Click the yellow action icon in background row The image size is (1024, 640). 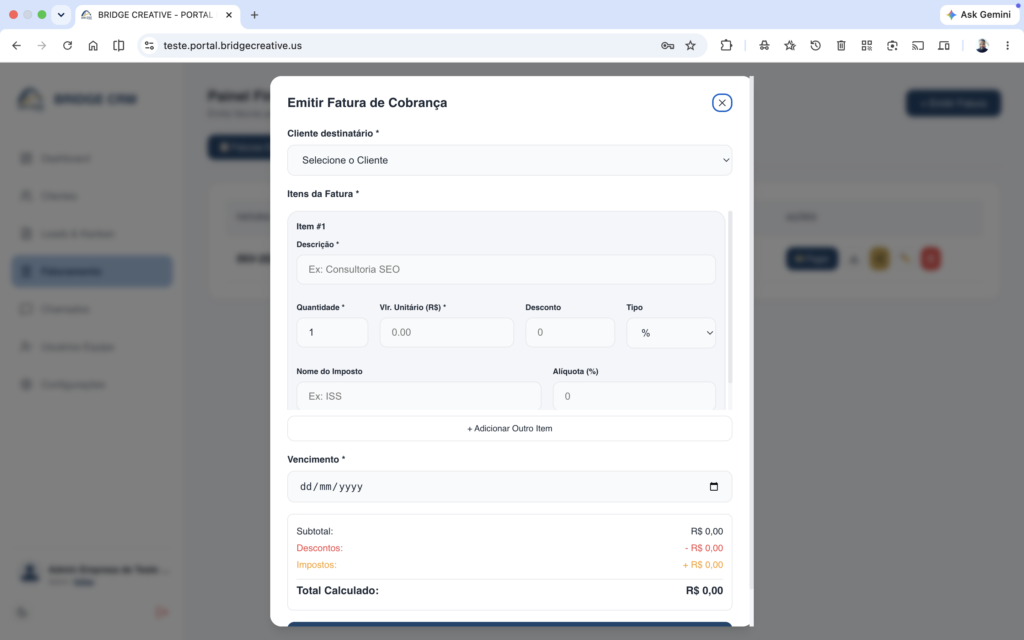pos(879,259)
